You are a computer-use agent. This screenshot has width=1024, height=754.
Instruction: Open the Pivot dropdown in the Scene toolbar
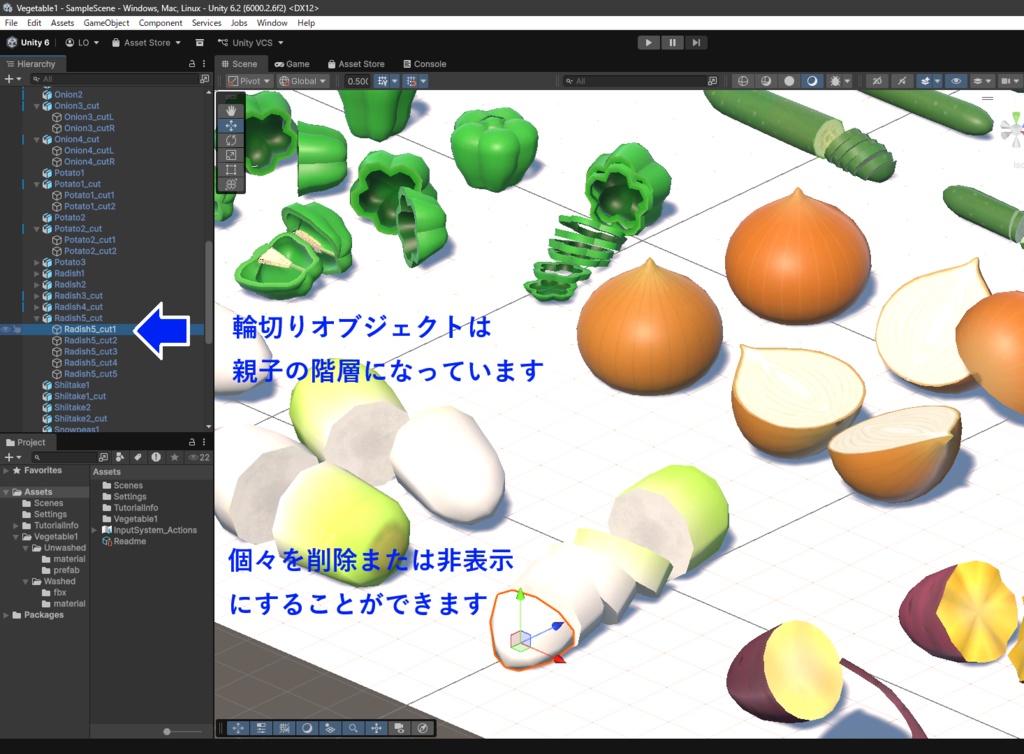(250, 81)
